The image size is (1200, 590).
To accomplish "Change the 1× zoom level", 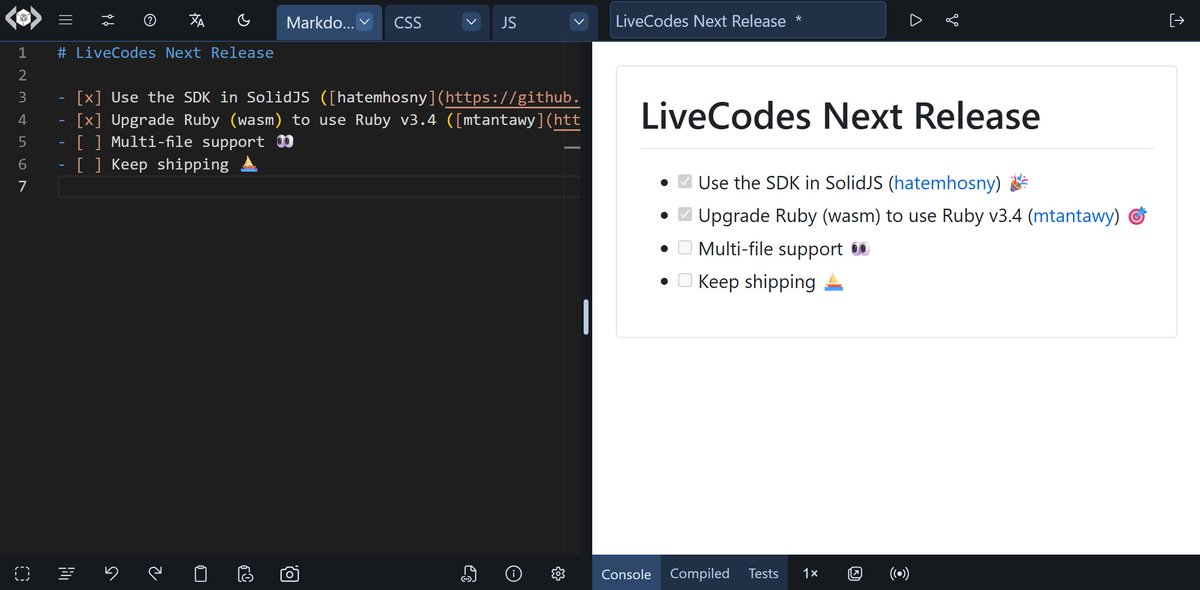I will coord(810,573).
